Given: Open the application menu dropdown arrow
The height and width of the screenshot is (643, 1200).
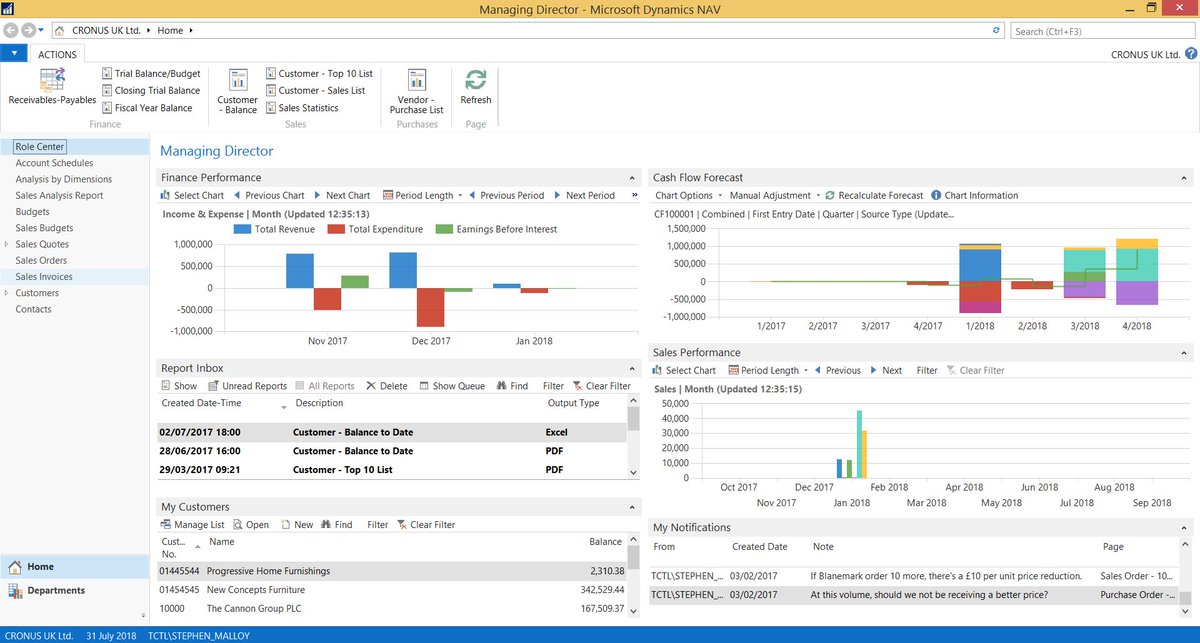Looking at the screenshot, I should point(14,53).
